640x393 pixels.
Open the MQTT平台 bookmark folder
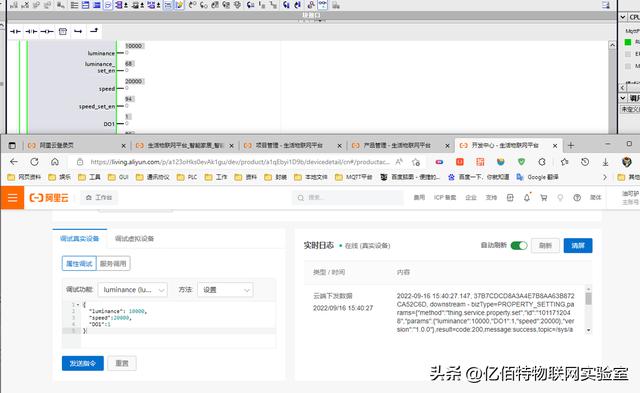pyautogui.click(x=353, y=177)
